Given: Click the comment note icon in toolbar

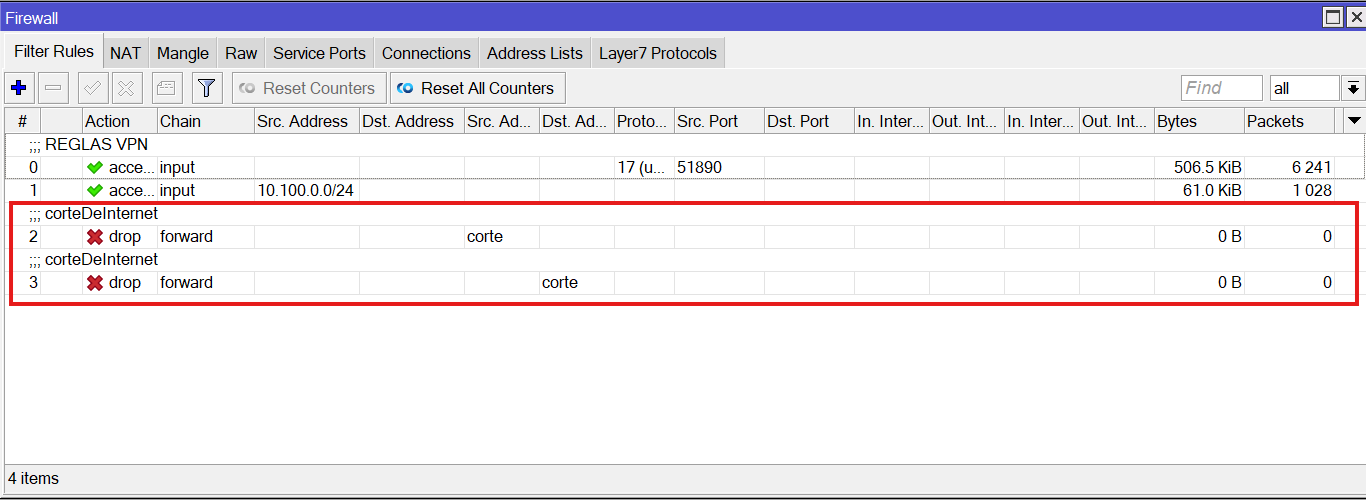Looking at the screenshot, I should click(167, 88).
